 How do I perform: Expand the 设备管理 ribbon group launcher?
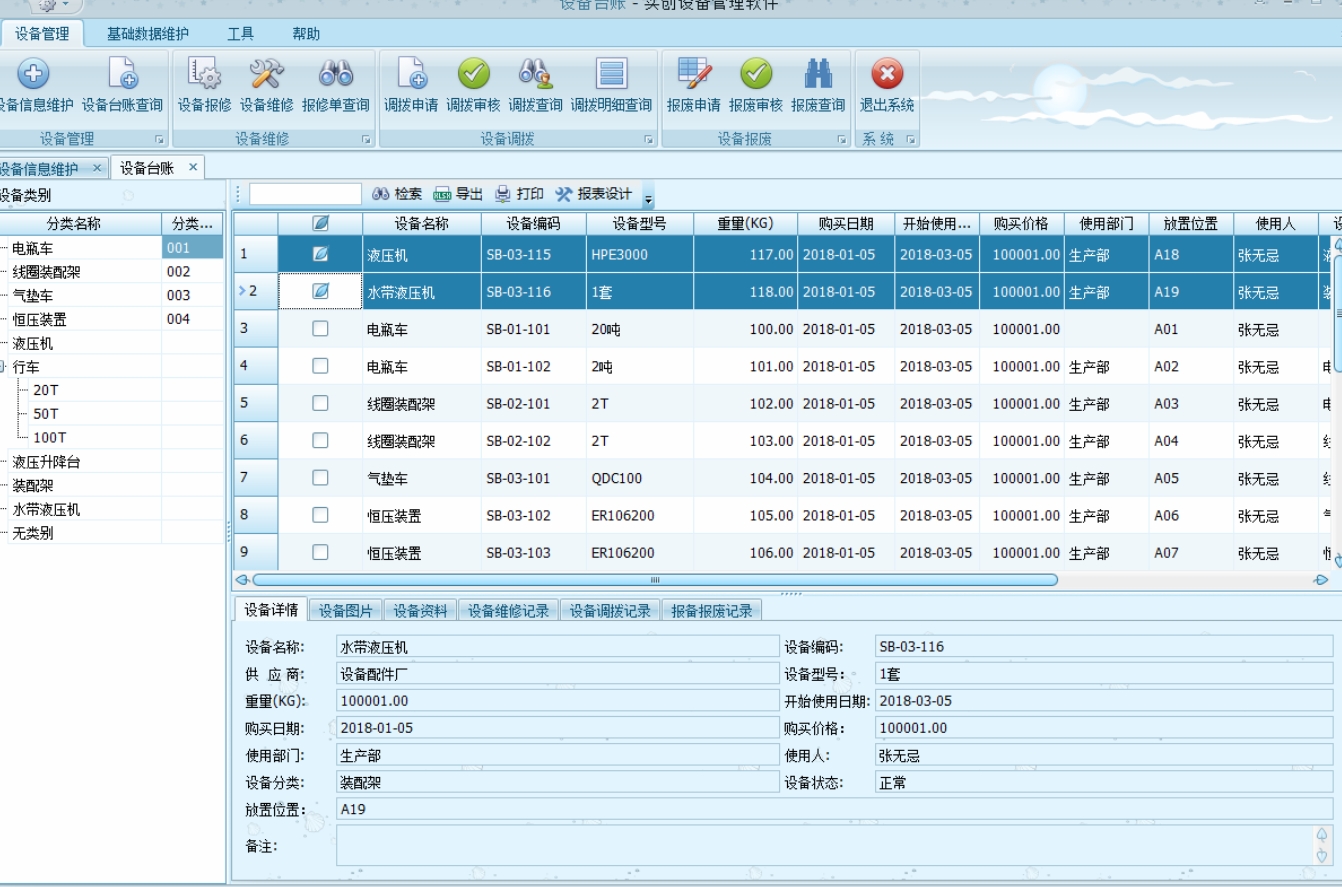click(158, 140)
